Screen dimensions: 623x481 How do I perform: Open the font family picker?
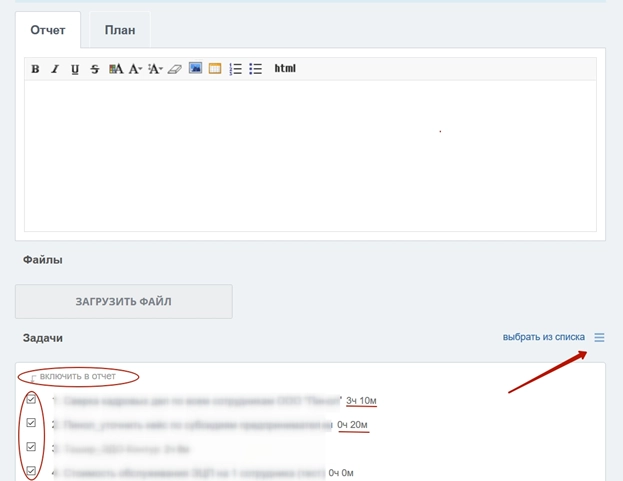coord(116,69)
